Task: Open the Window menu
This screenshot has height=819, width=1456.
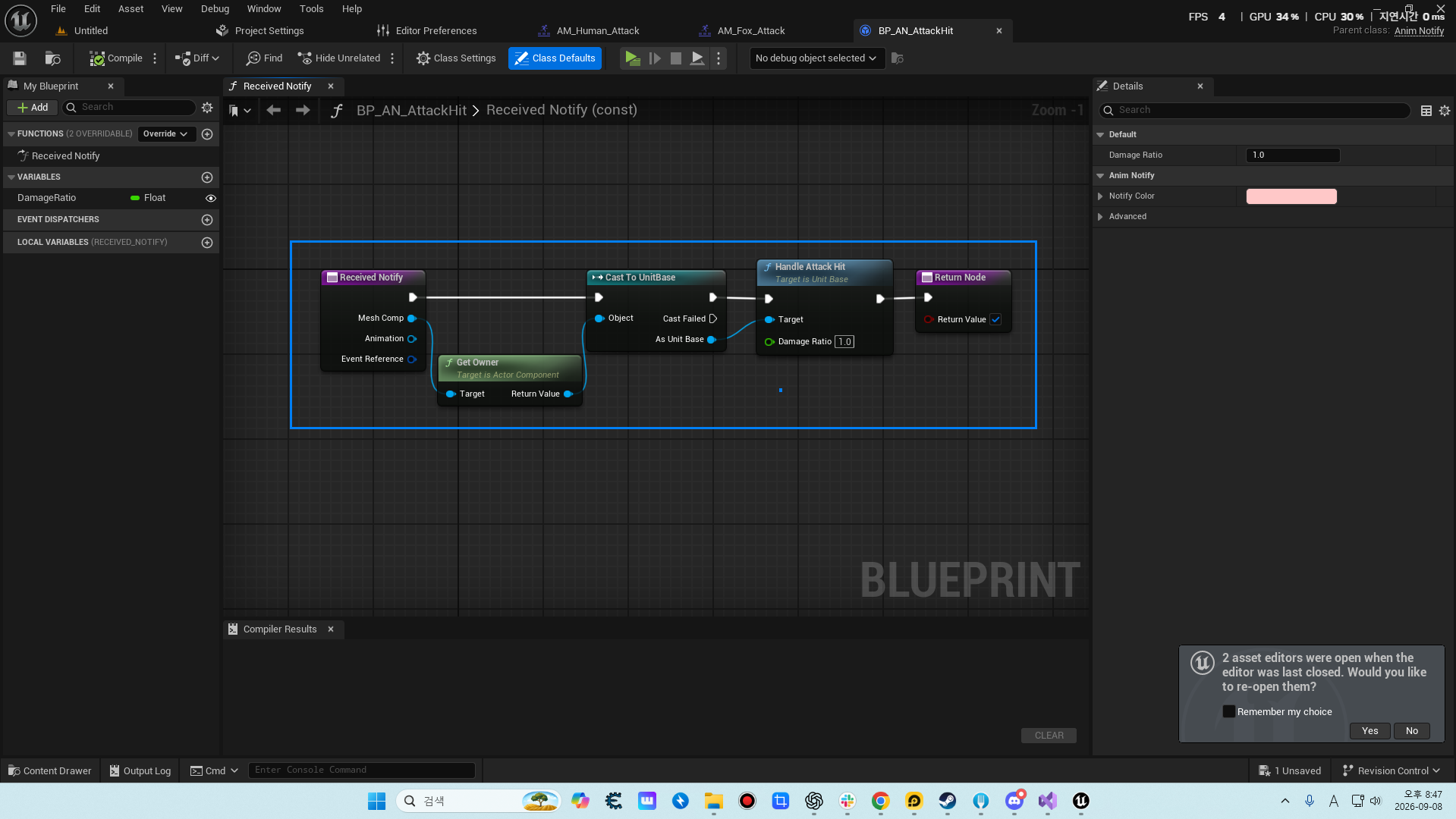Action: [263, 9]
